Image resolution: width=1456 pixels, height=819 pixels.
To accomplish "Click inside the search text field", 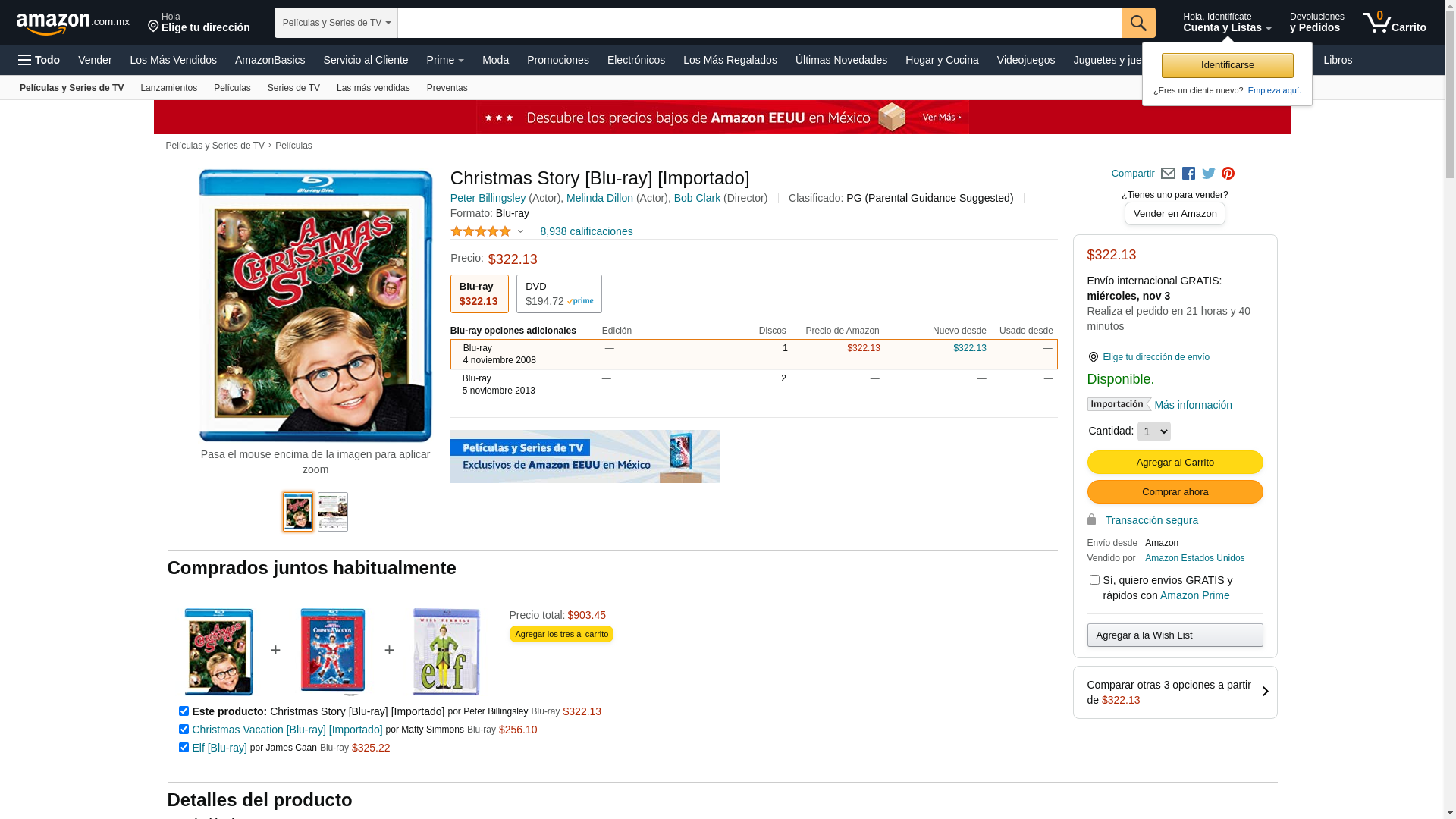I will click(x=759, y=23).
